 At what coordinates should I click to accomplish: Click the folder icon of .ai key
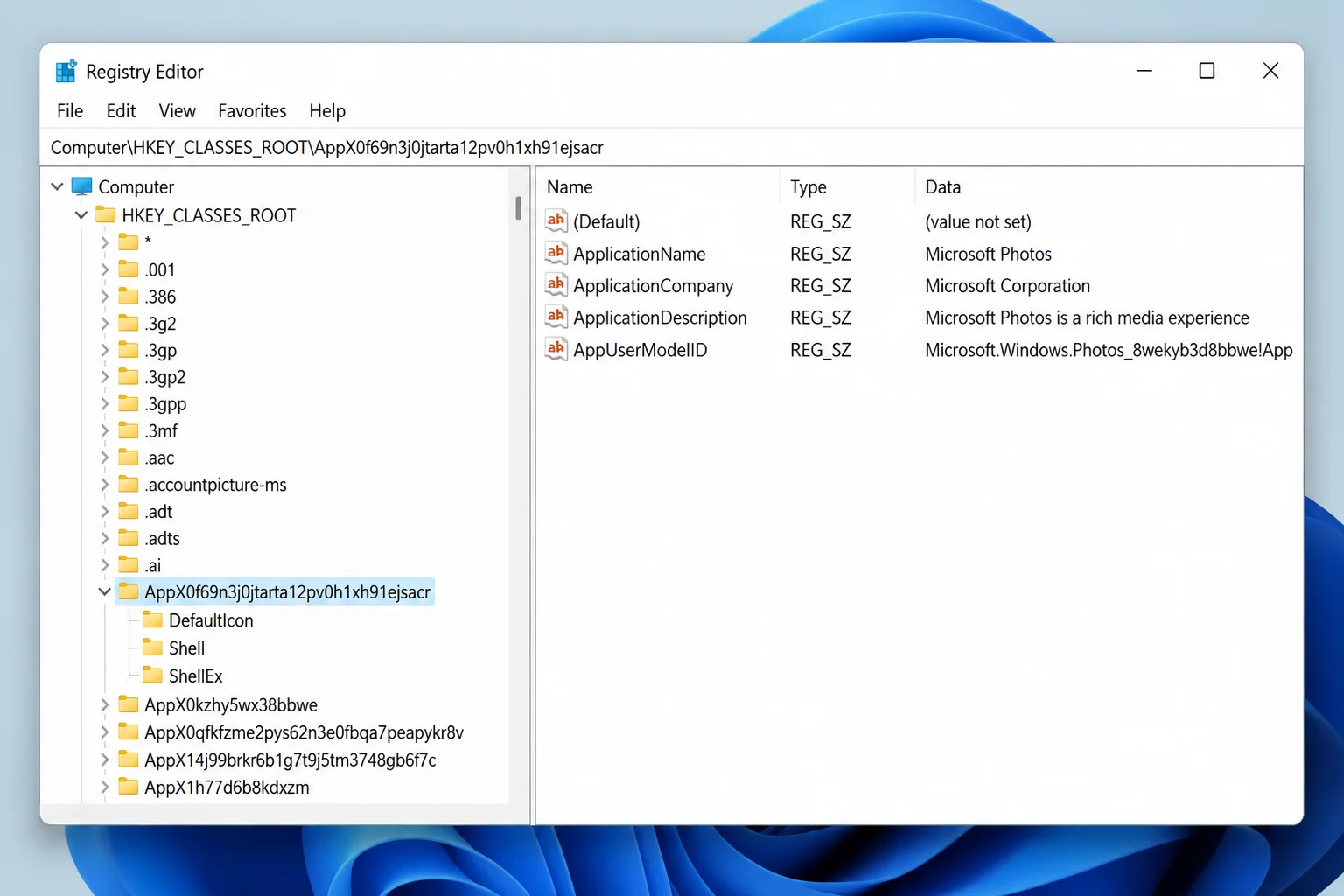pos(129,564)
